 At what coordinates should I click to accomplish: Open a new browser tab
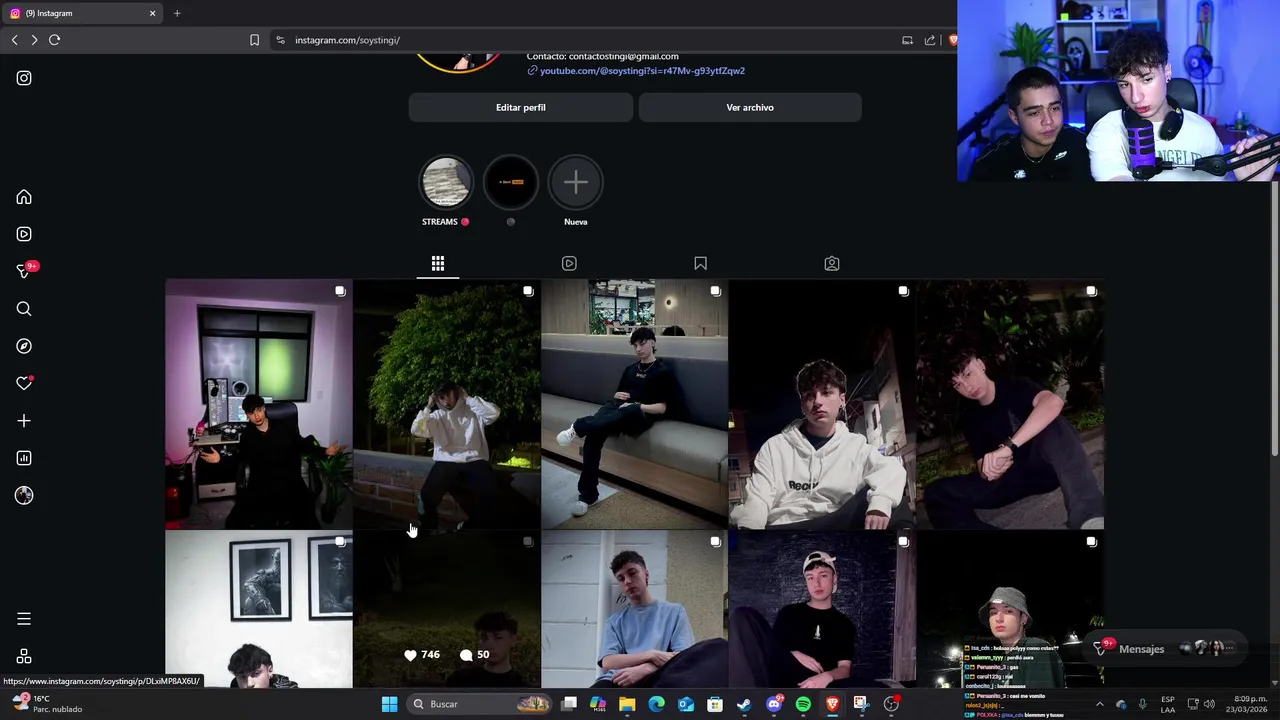click(x=177, y=13)
